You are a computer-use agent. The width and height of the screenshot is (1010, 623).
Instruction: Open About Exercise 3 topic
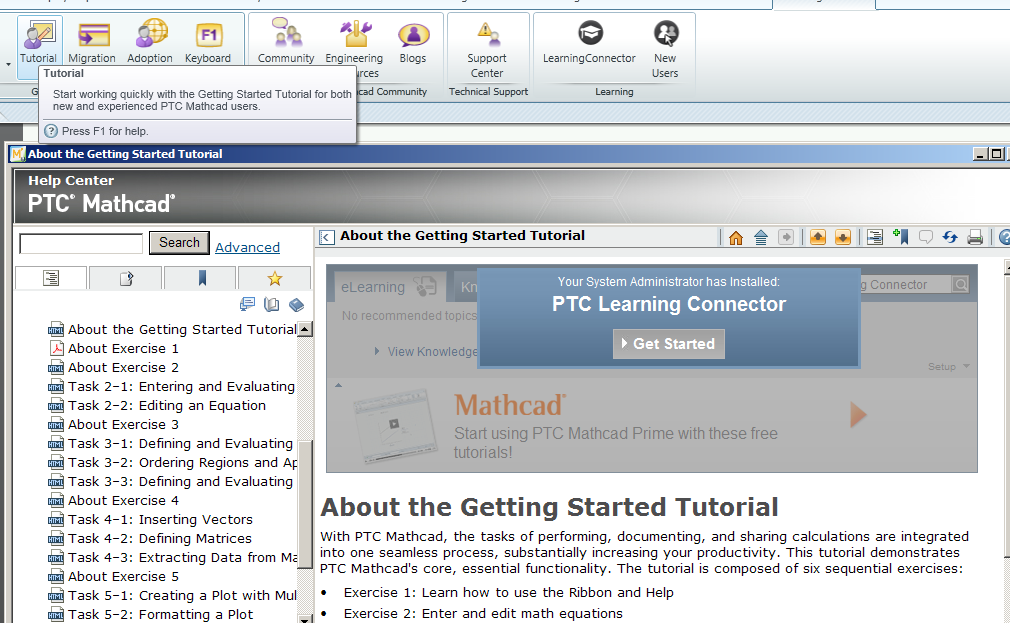point(124,425)
